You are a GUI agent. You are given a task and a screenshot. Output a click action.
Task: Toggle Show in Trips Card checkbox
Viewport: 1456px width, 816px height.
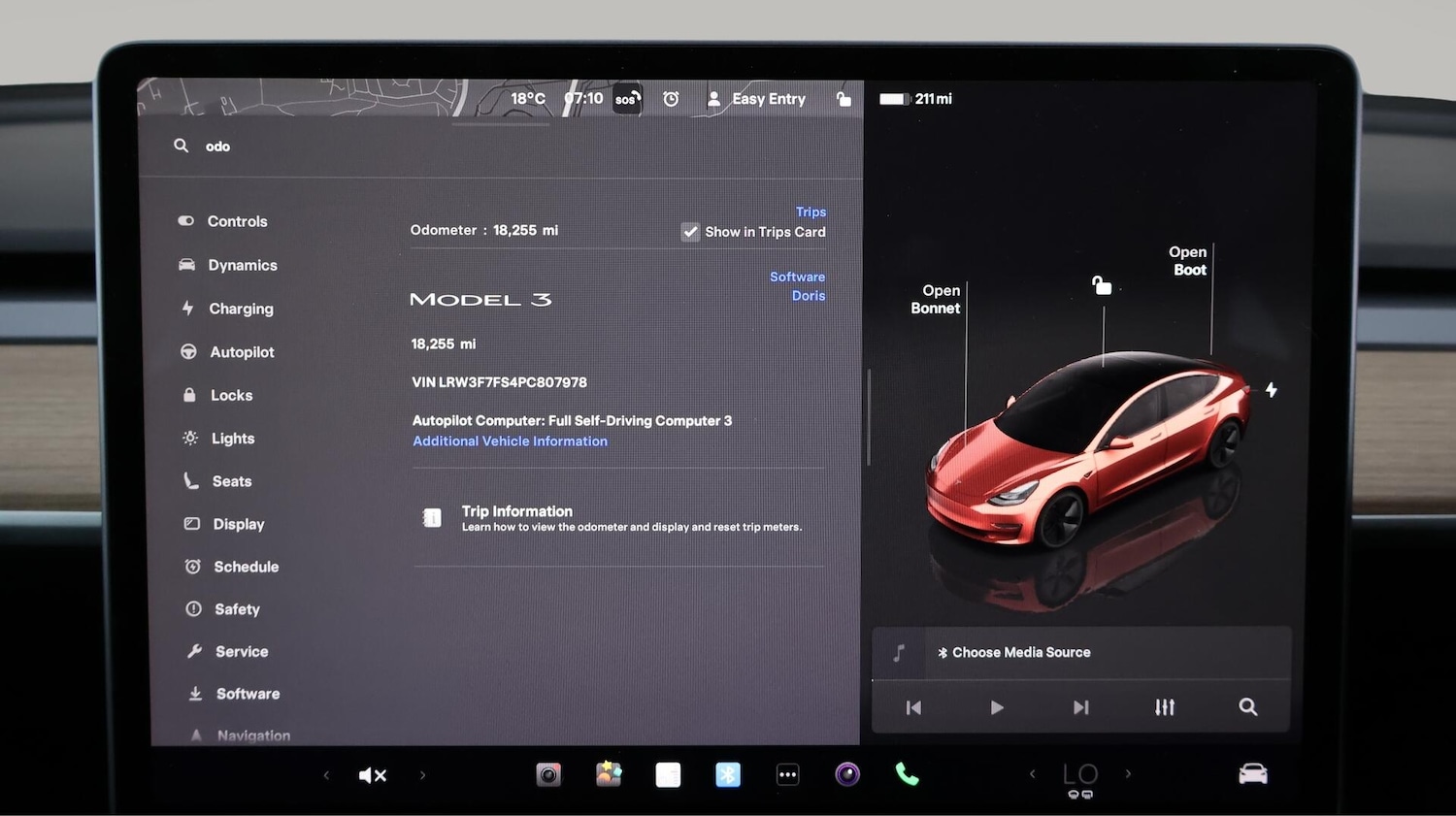point(690,232)
